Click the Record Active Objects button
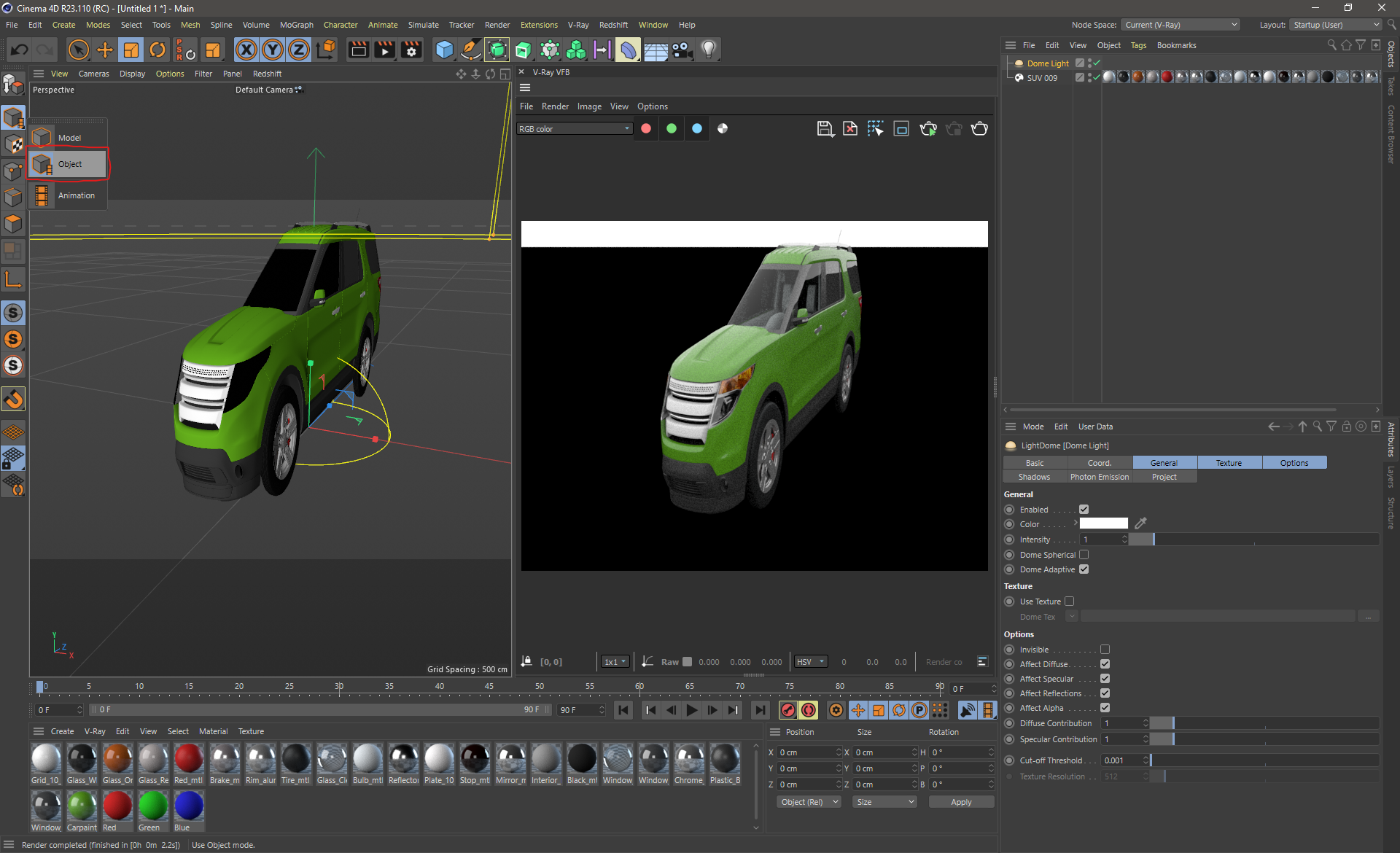1400x853 pixels. pos(788,710)
